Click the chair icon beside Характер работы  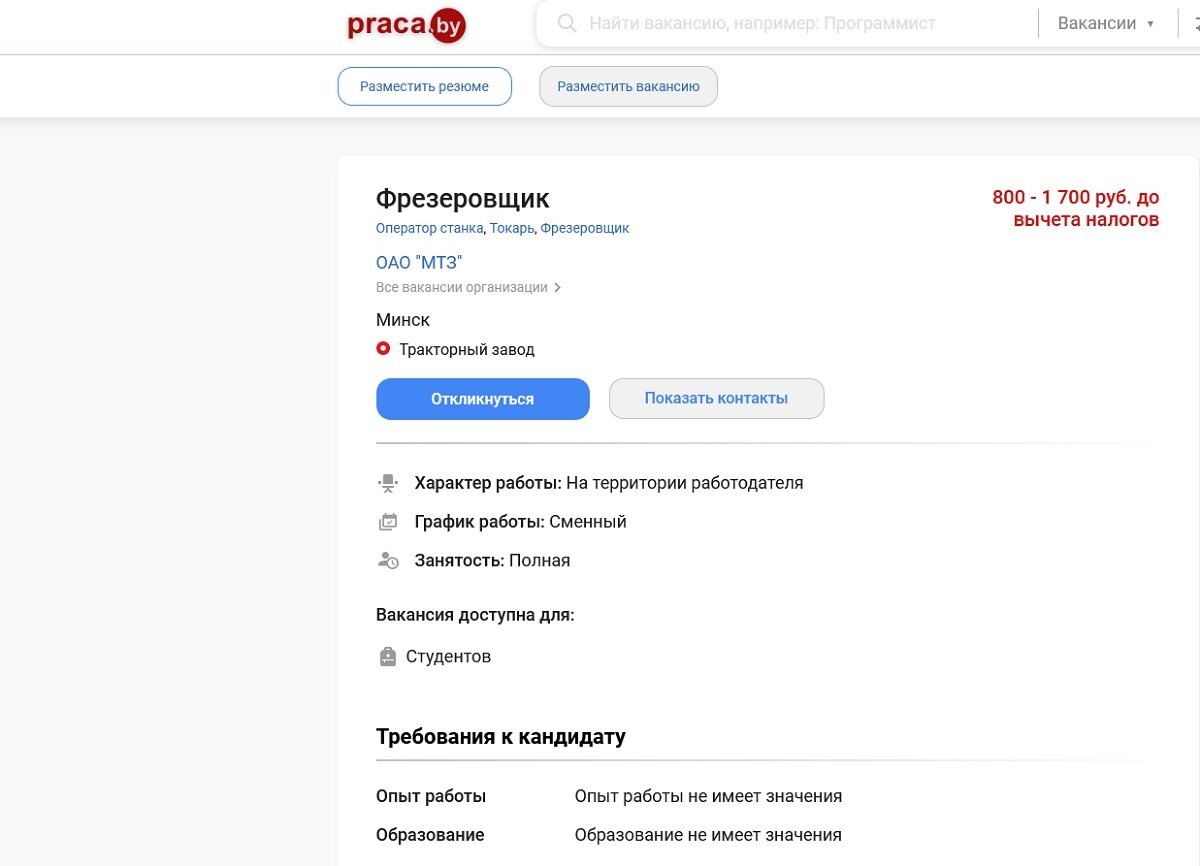(388, 482)
